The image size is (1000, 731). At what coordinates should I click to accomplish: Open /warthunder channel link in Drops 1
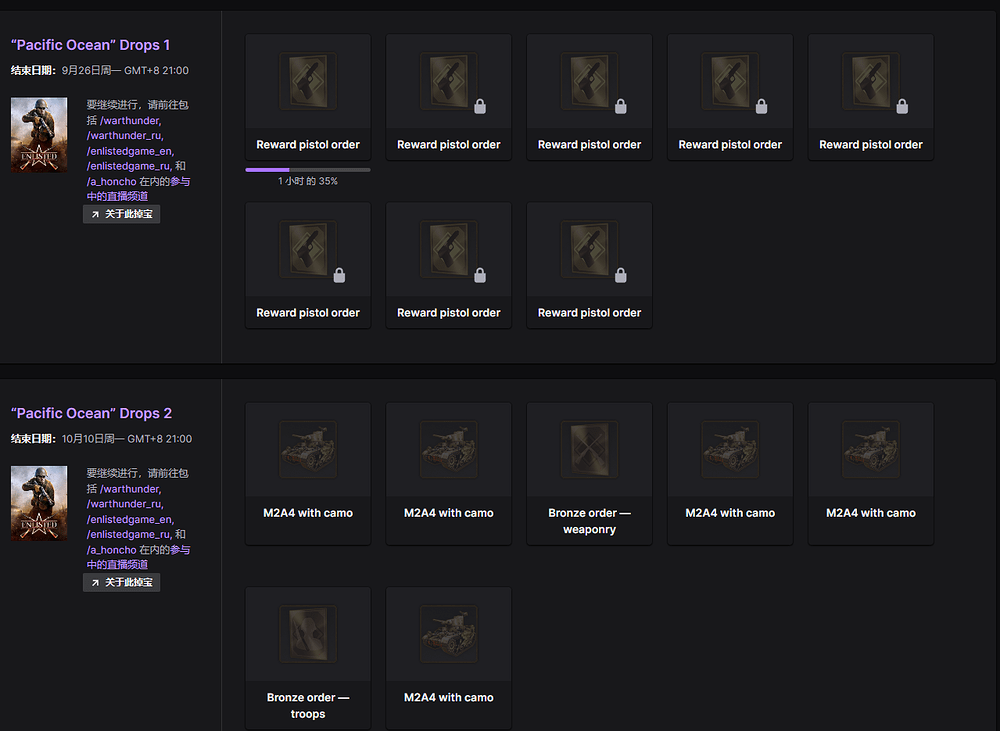tap(131, 121)
